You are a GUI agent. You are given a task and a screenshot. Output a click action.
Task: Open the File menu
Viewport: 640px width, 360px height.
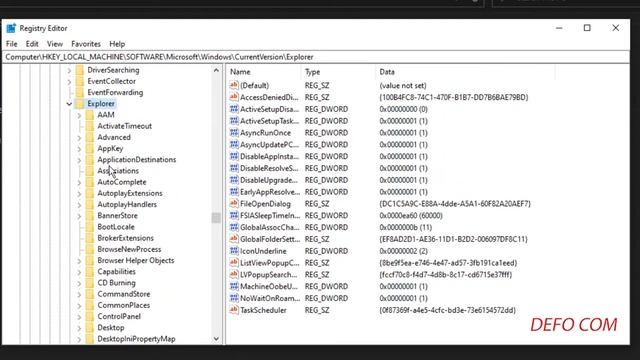coord(11,44)
